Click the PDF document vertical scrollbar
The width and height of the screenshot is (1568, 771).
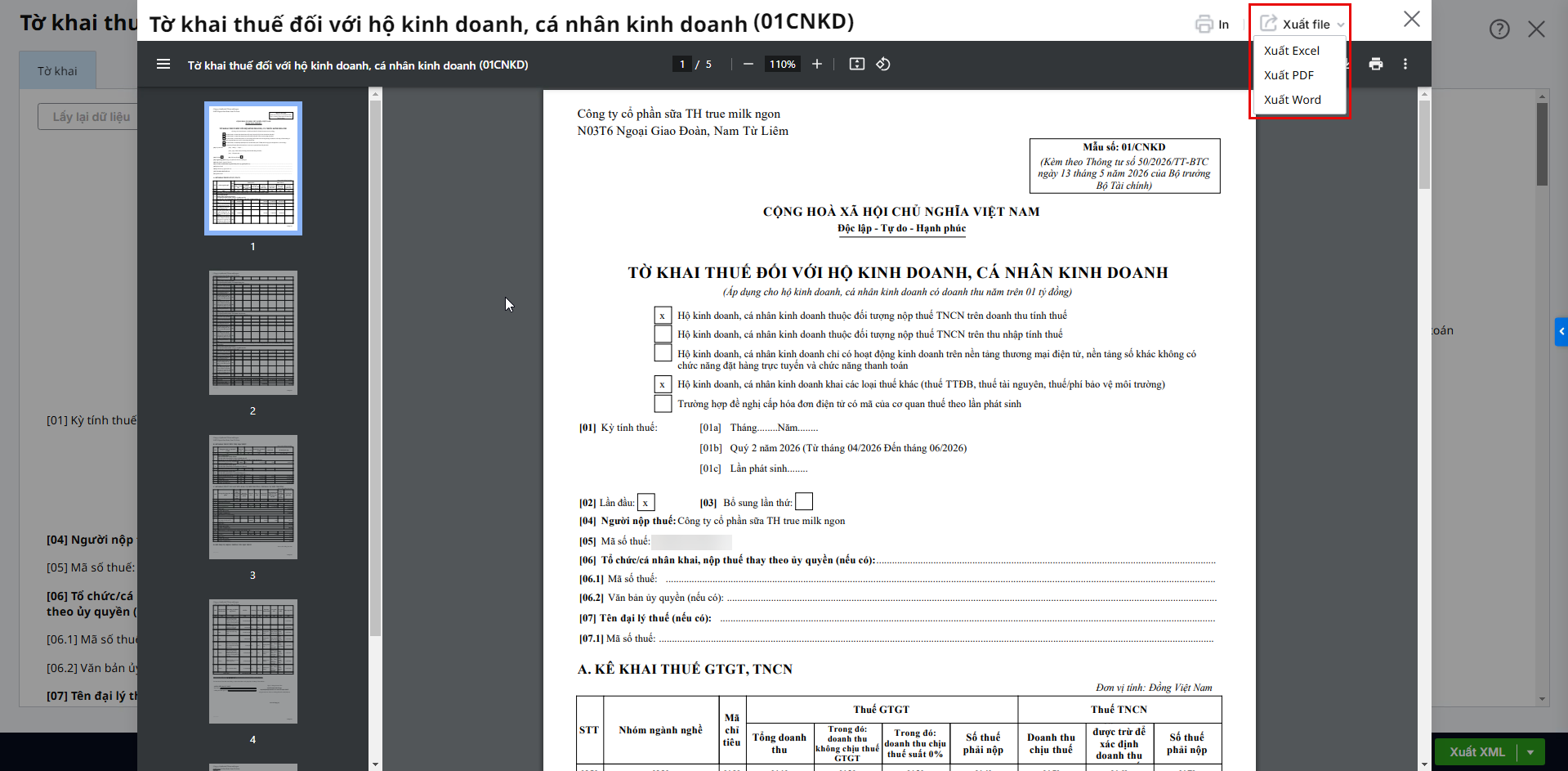point(1424,145)
